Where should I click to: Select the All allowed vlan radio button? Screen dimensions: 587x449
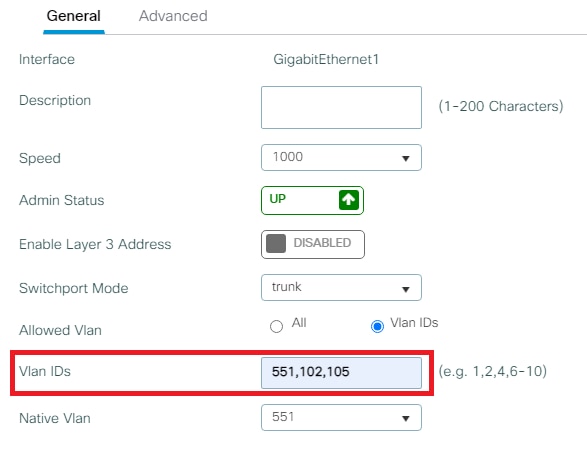(x=276, y=326)
